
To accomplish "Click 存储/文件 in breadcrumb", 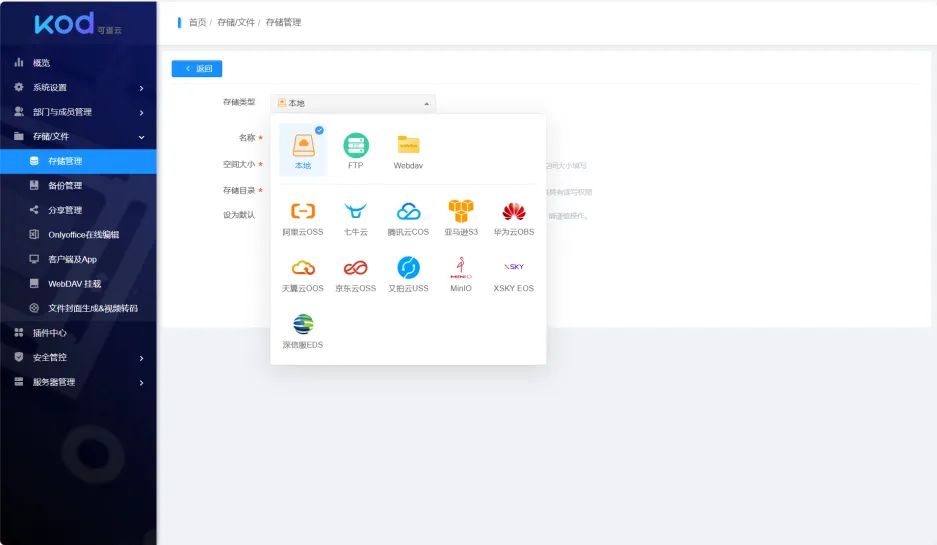I will point(236,22).
